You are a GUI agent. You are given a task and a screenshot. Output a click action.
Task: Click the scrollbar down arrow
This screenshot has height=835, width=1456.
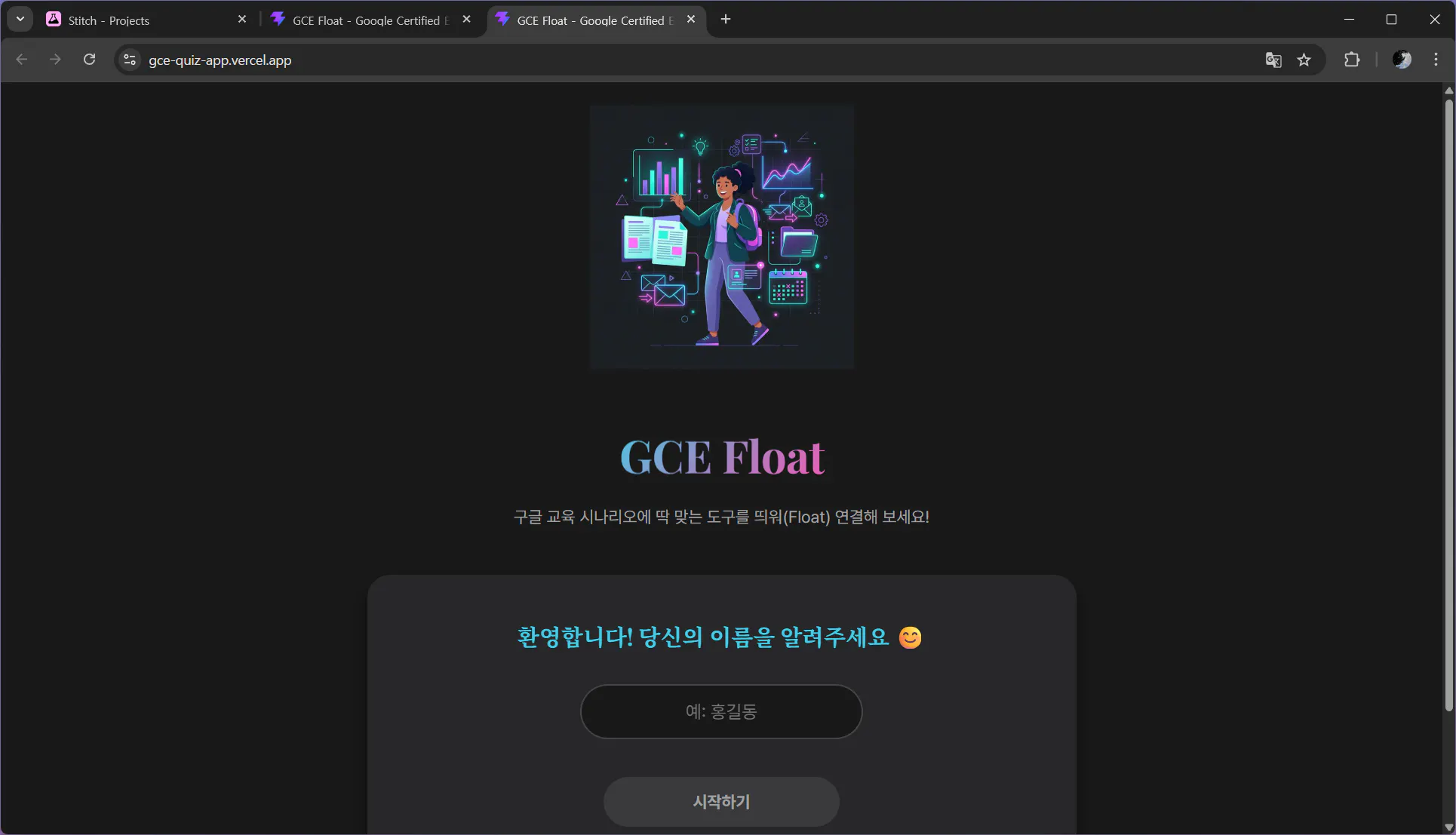pos(1448,827)
